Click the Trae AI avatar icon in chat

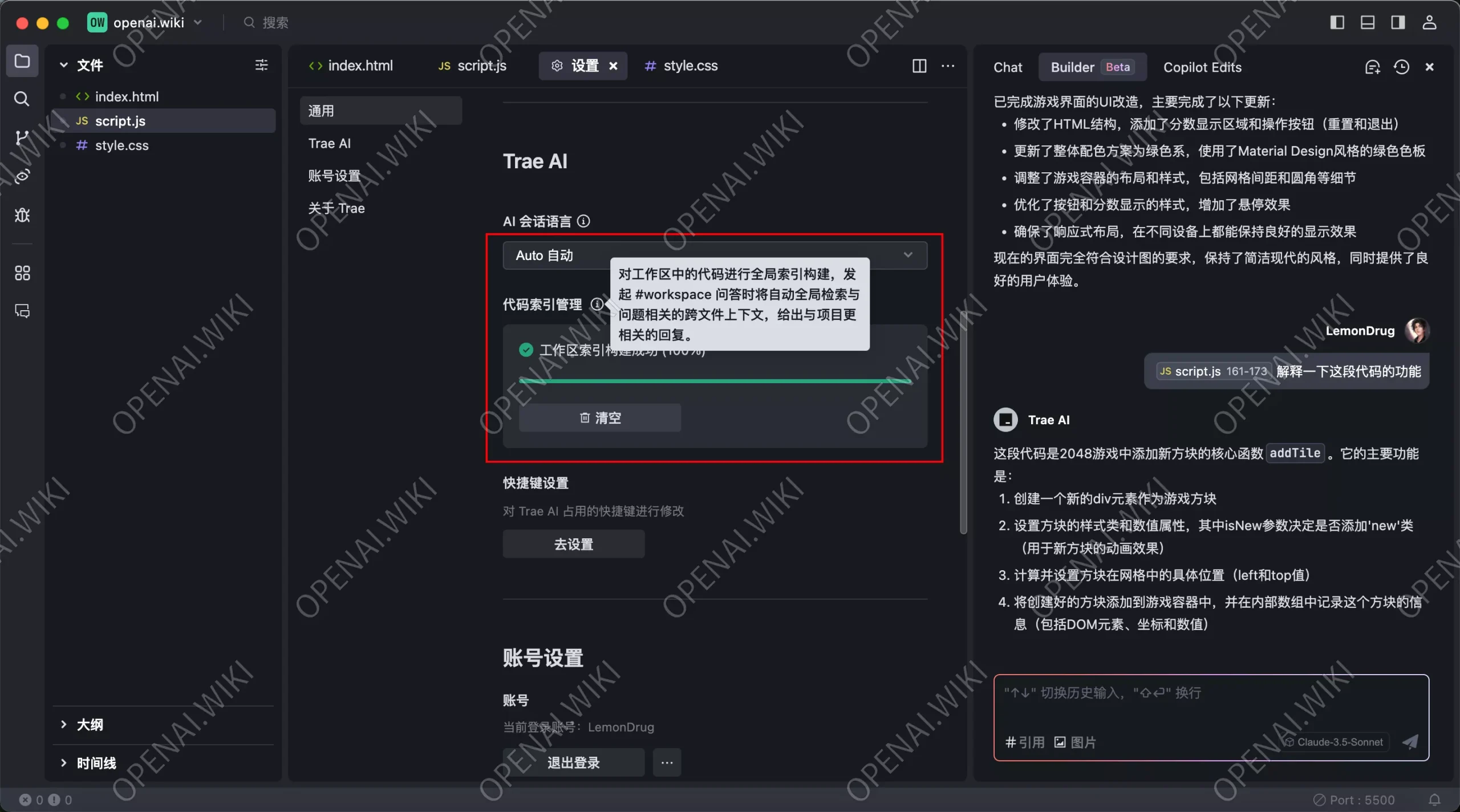[1005, 420]
